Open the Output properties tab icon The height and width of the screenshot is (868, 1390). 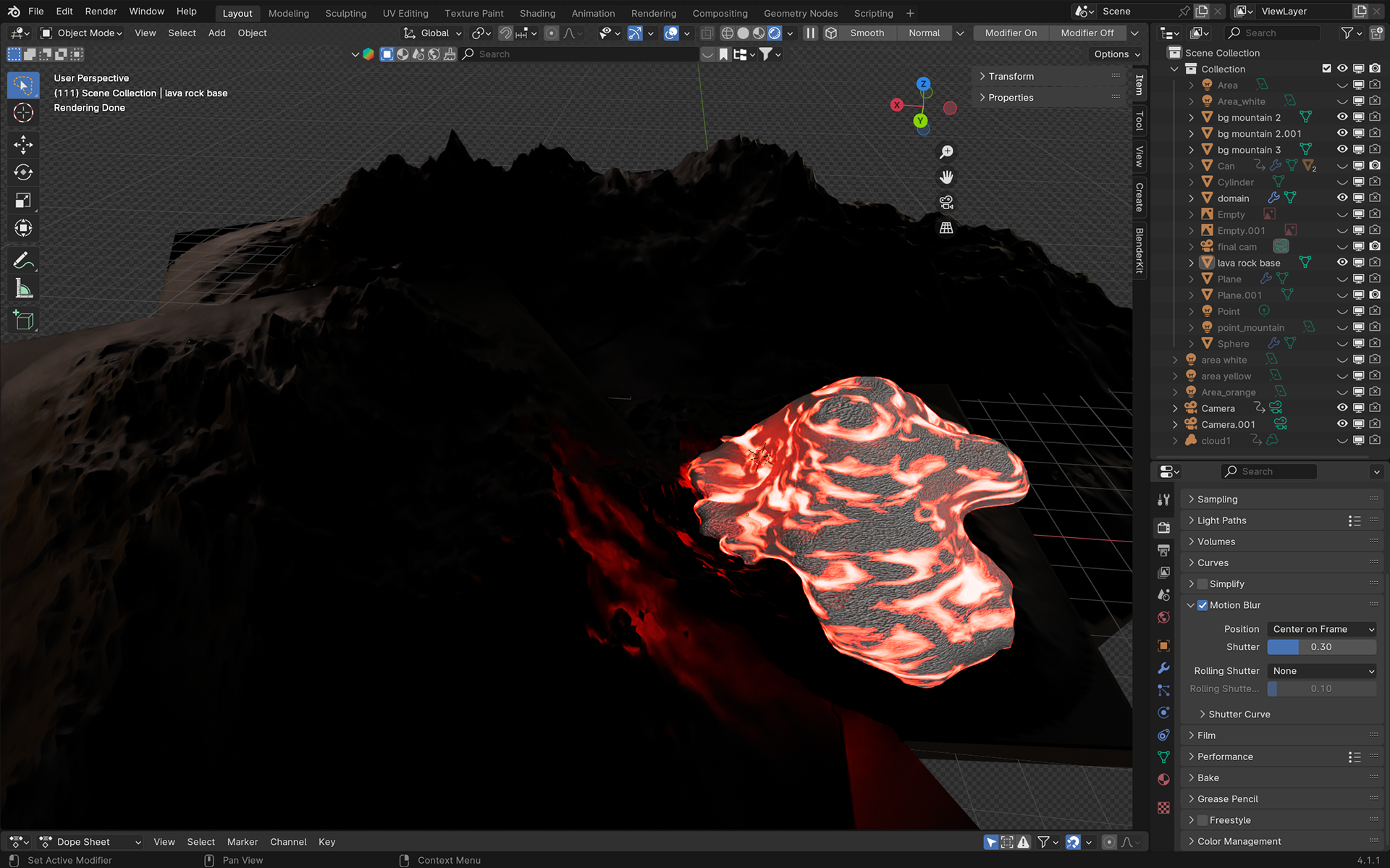pos(1163,550)
